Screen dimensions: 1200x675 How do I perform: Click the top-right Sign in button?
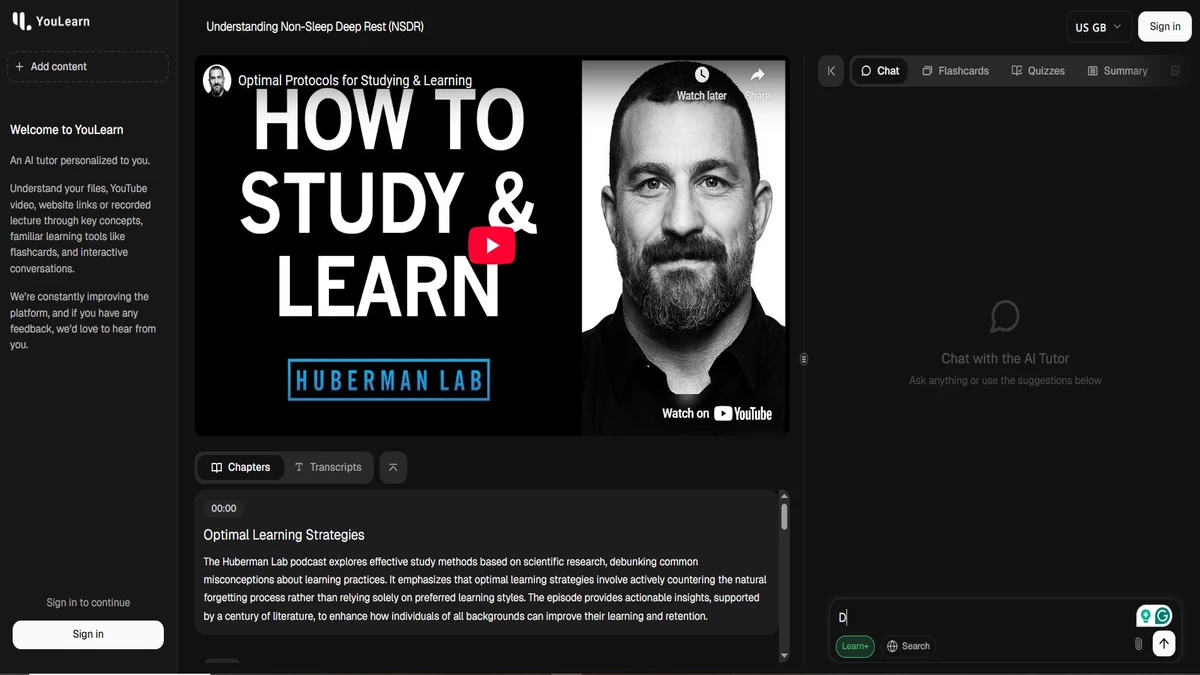1165,27
